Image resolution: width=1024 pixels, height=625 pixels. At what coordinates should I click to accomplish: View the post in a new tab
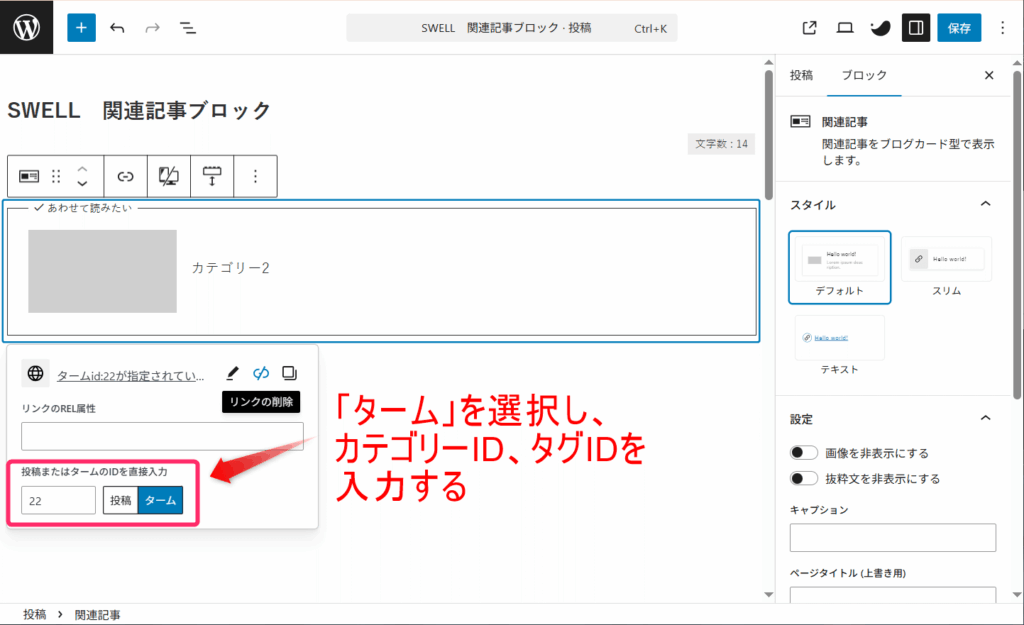pos(809,27)
